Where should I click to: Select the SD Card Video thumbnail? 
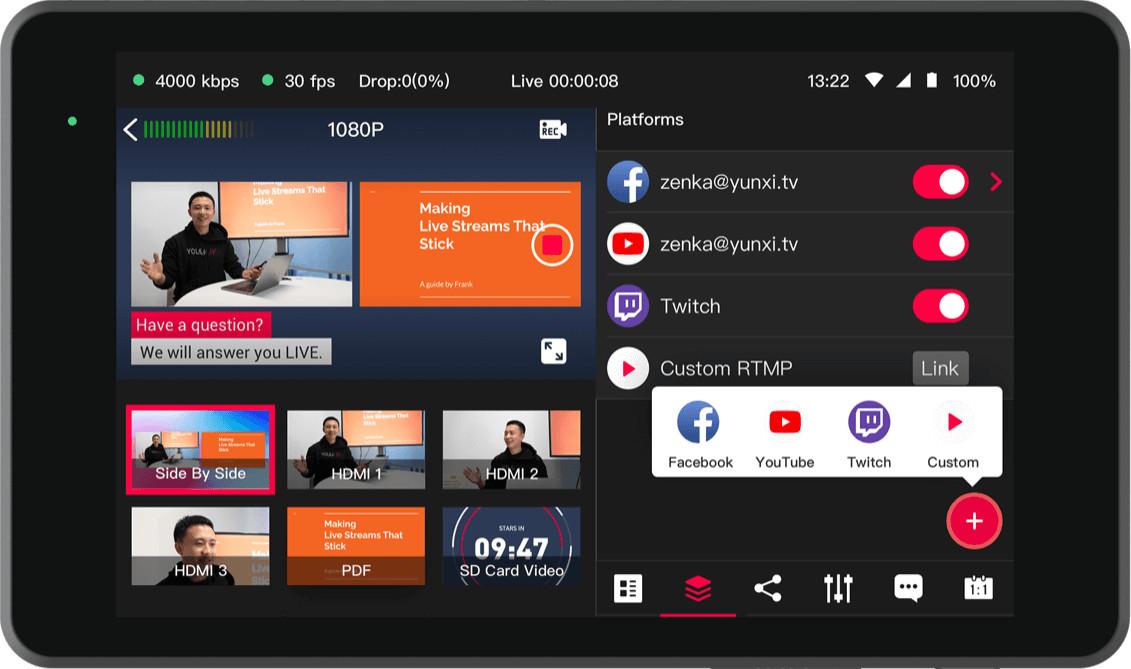(x=511, y=546)
